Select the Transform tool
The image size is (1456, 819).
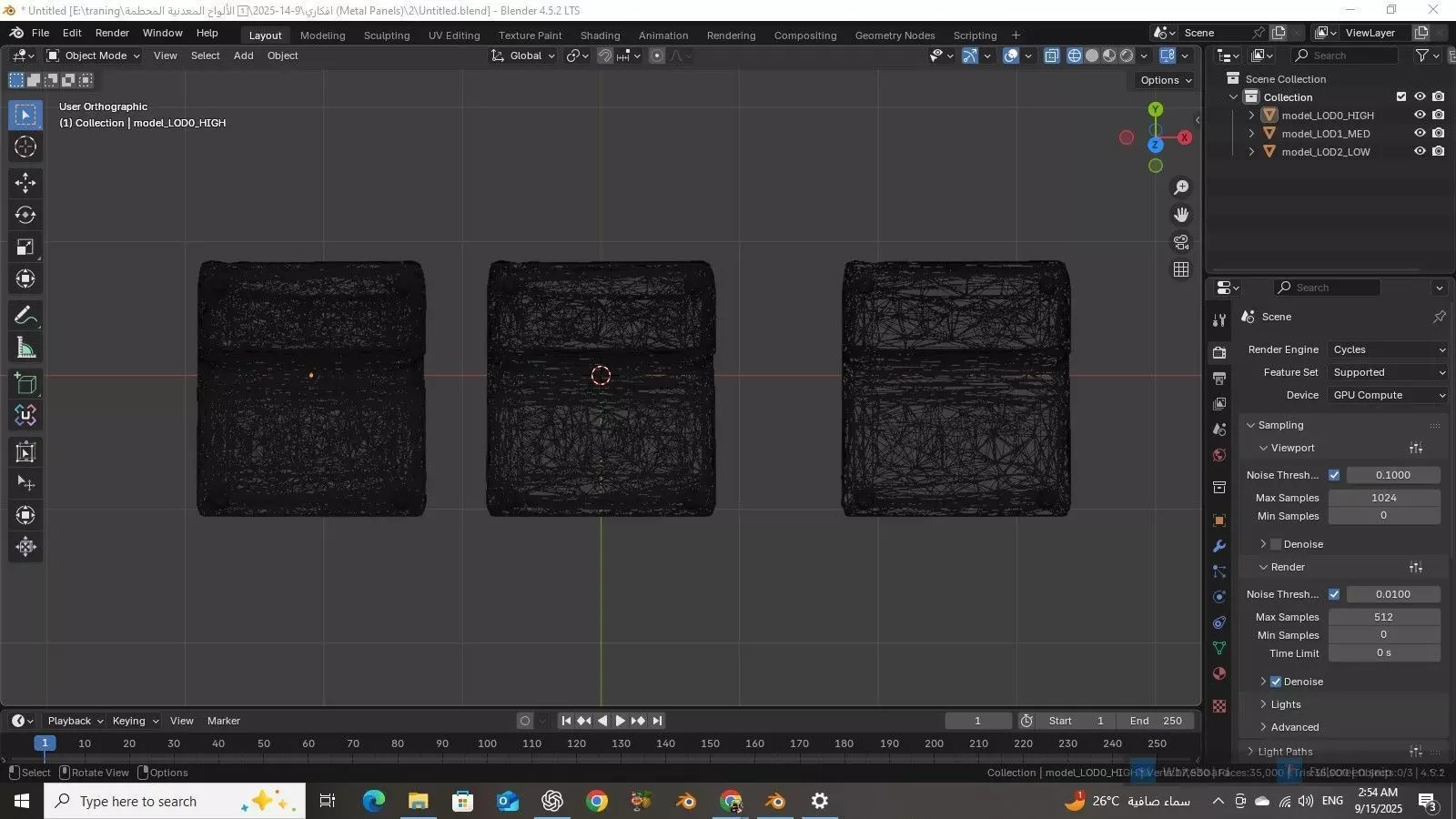(x=25, y=278)
